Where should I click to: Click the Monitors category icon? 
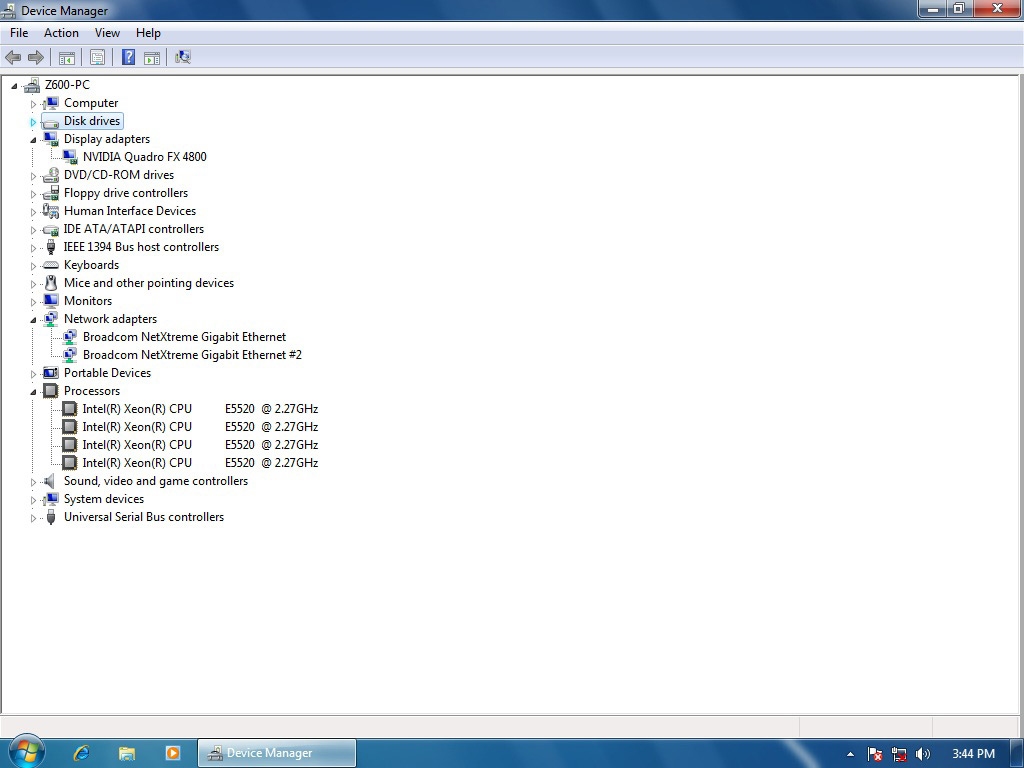(x=51, y=301)
